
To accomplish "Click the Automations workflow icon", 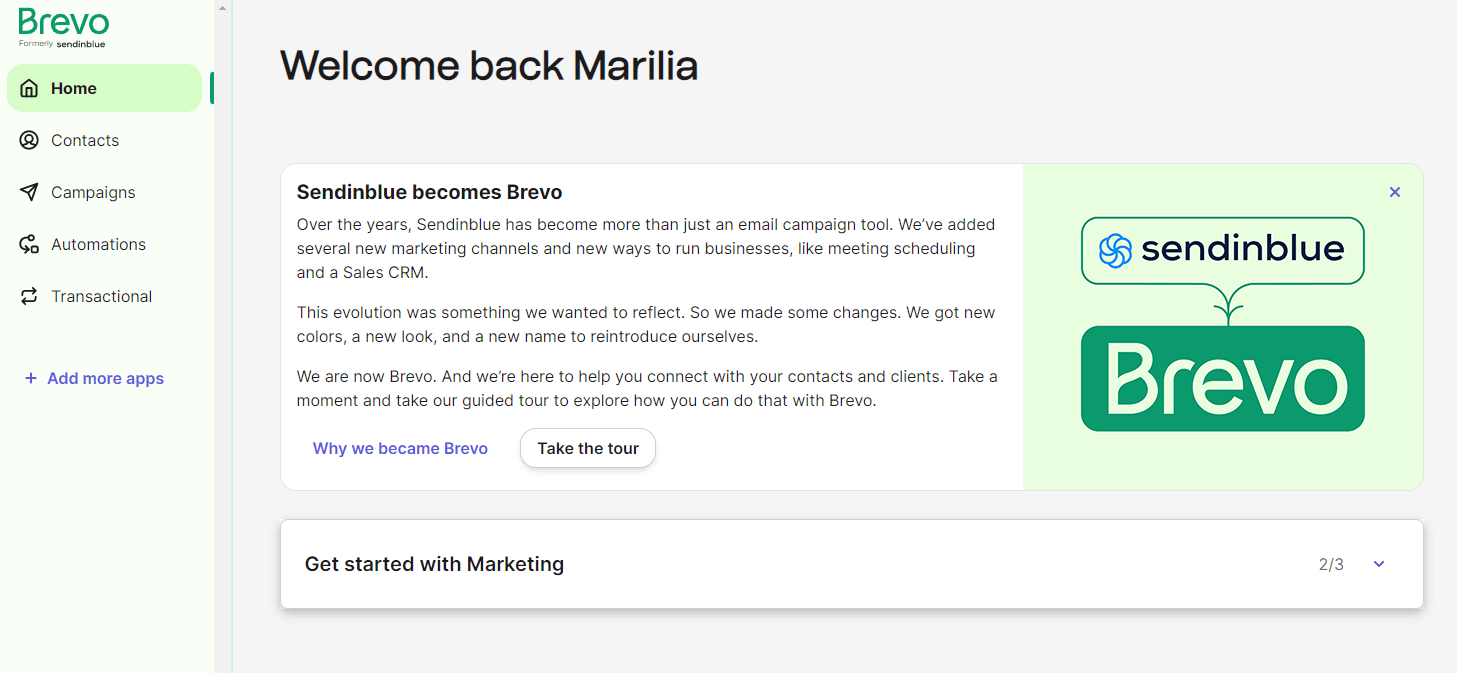I will [28, 244].
